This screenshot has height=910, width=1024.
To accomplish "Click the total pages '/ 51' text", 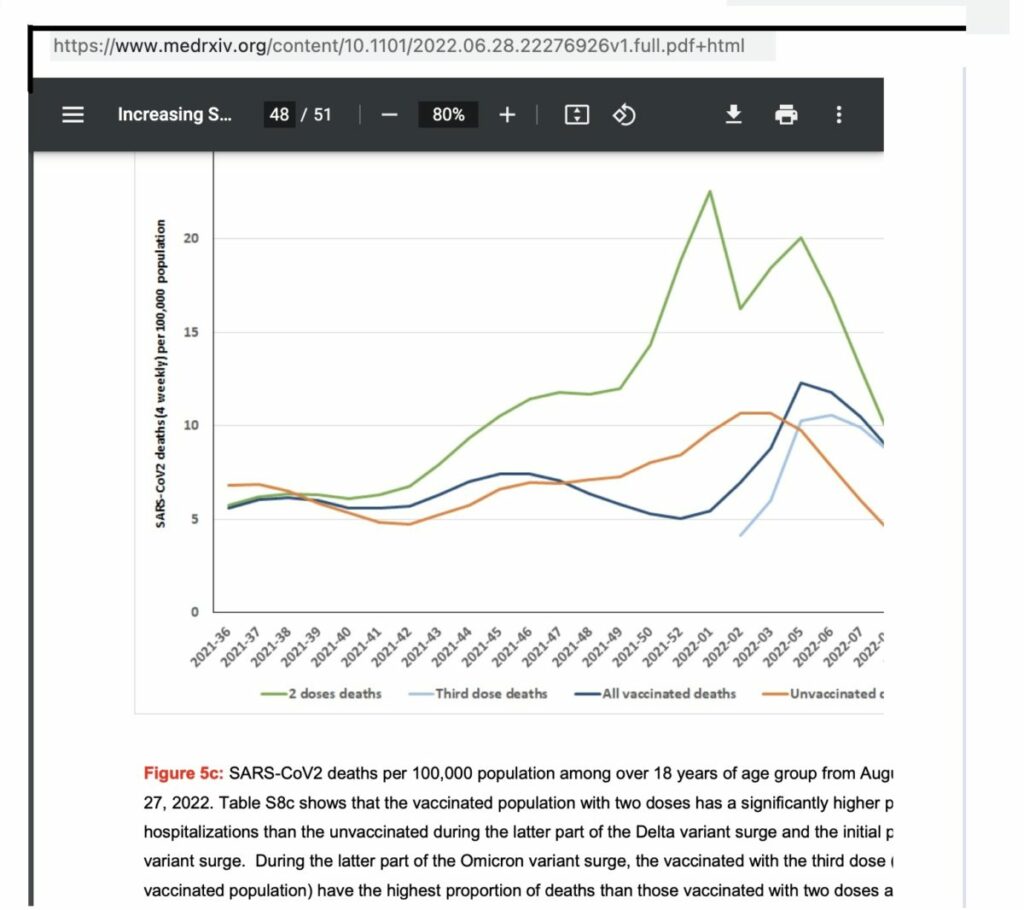I will pos(316,115).
